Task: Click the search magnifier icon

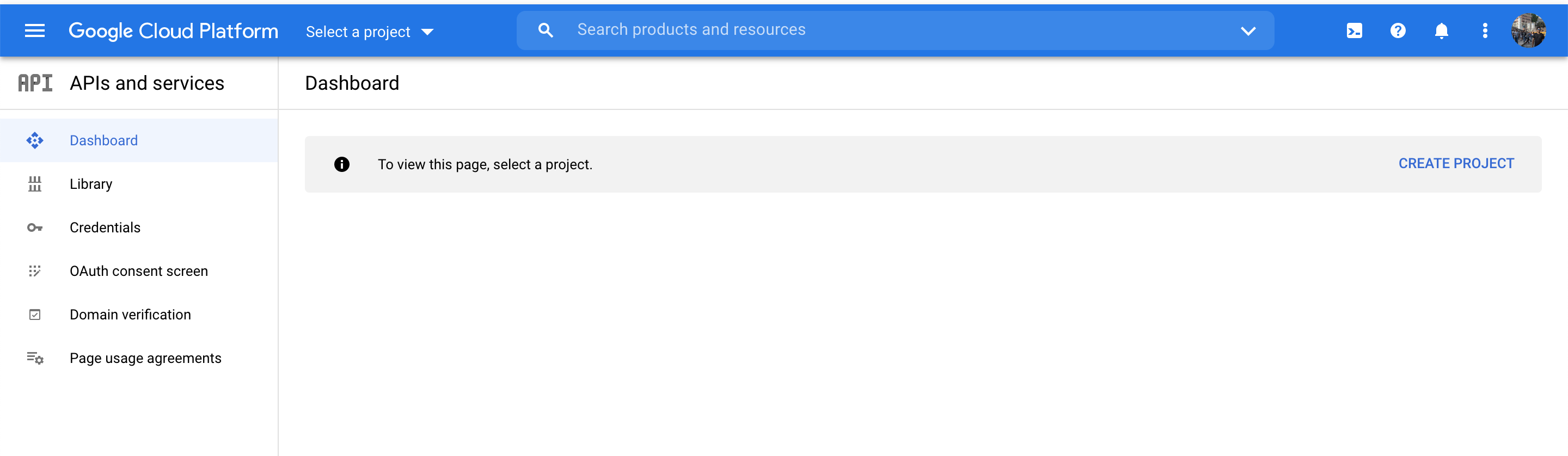Action: 546,30
